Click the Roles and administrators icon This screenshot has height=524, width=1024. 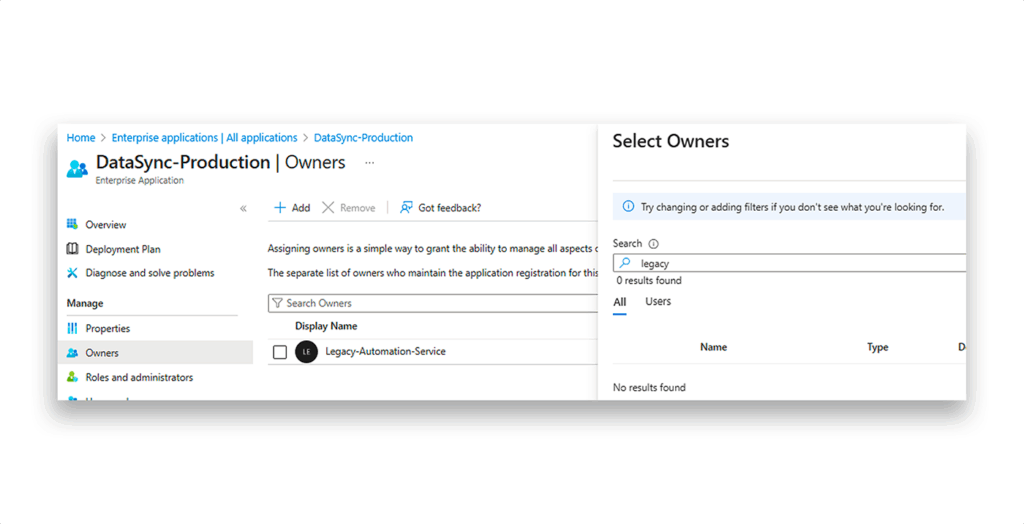pos(72,377)
